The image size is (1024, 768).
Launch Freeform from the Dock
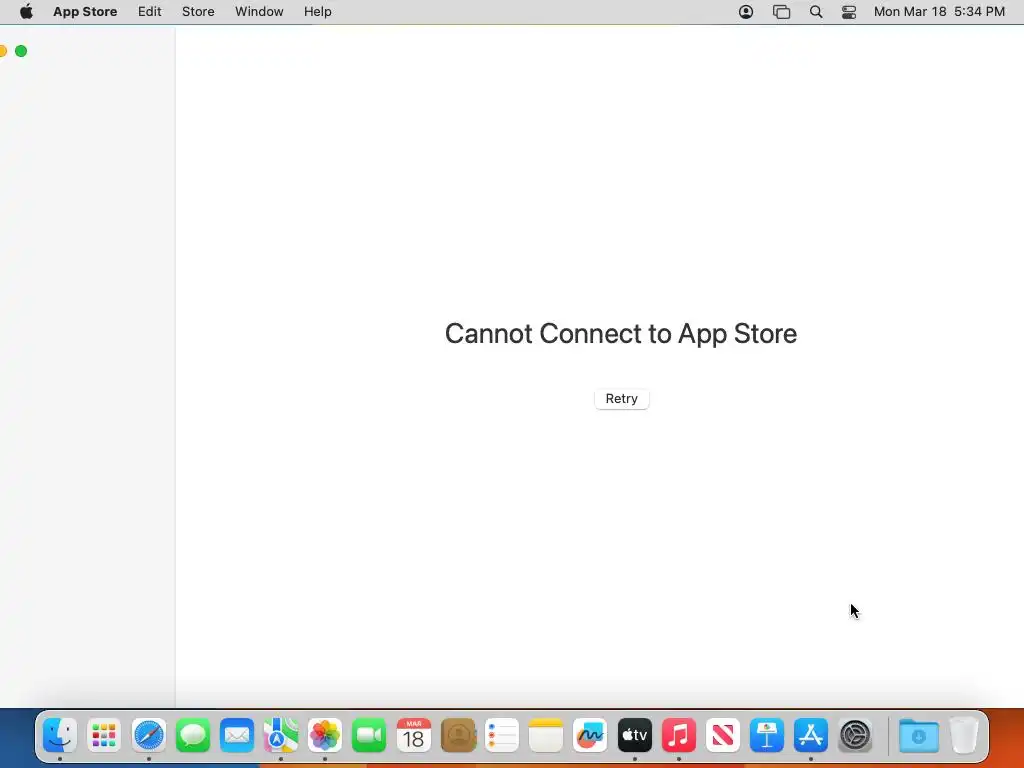point(590,735)
